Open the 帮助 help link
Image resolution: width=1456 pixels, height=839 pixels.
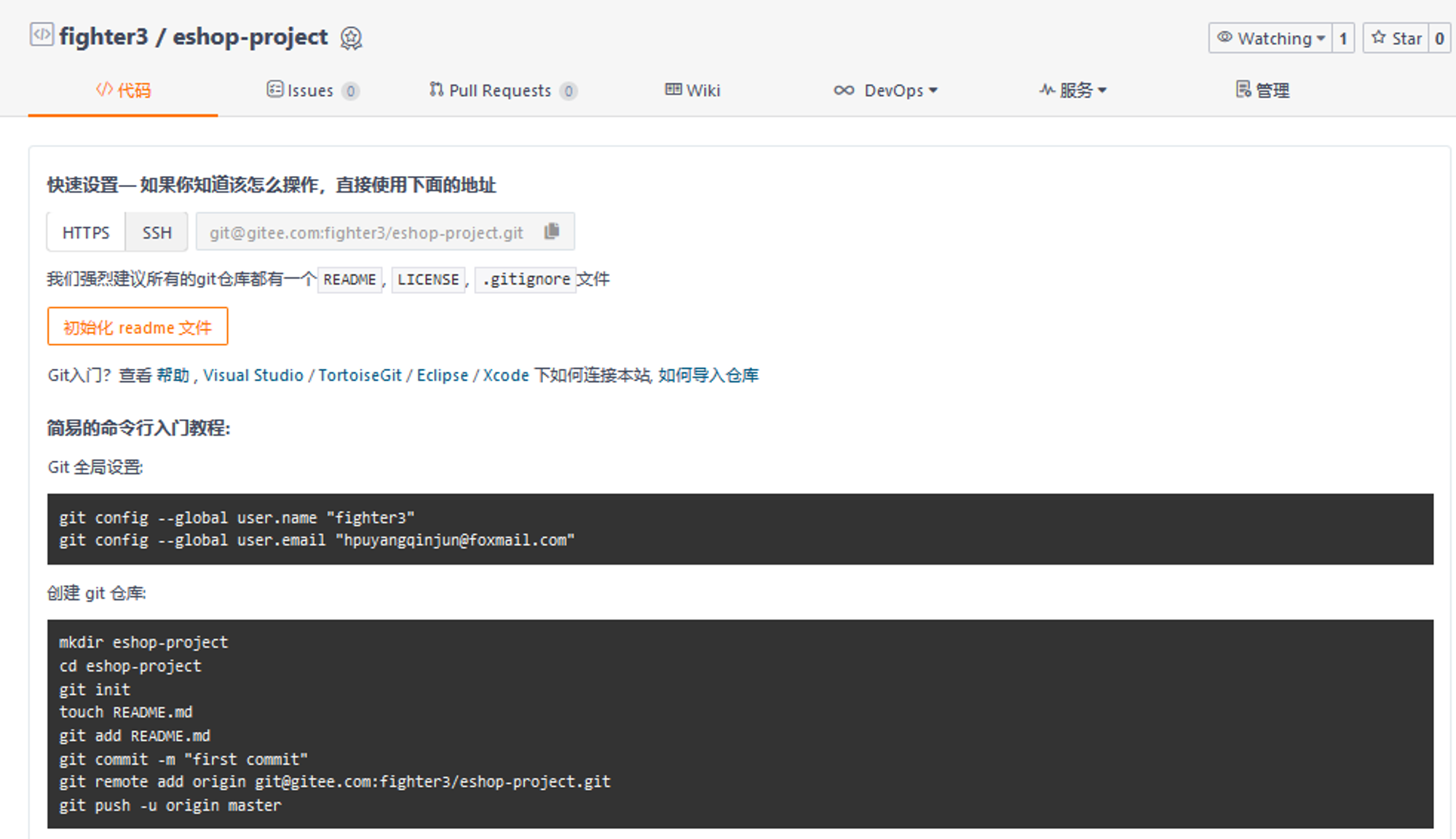(173, 375)
